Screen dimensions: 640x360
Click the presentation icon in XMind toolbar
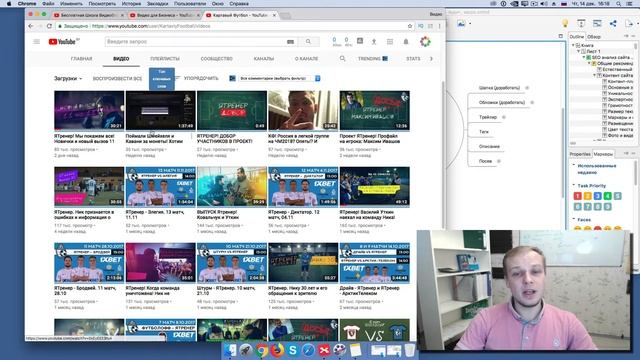click(x=581, y=24)
